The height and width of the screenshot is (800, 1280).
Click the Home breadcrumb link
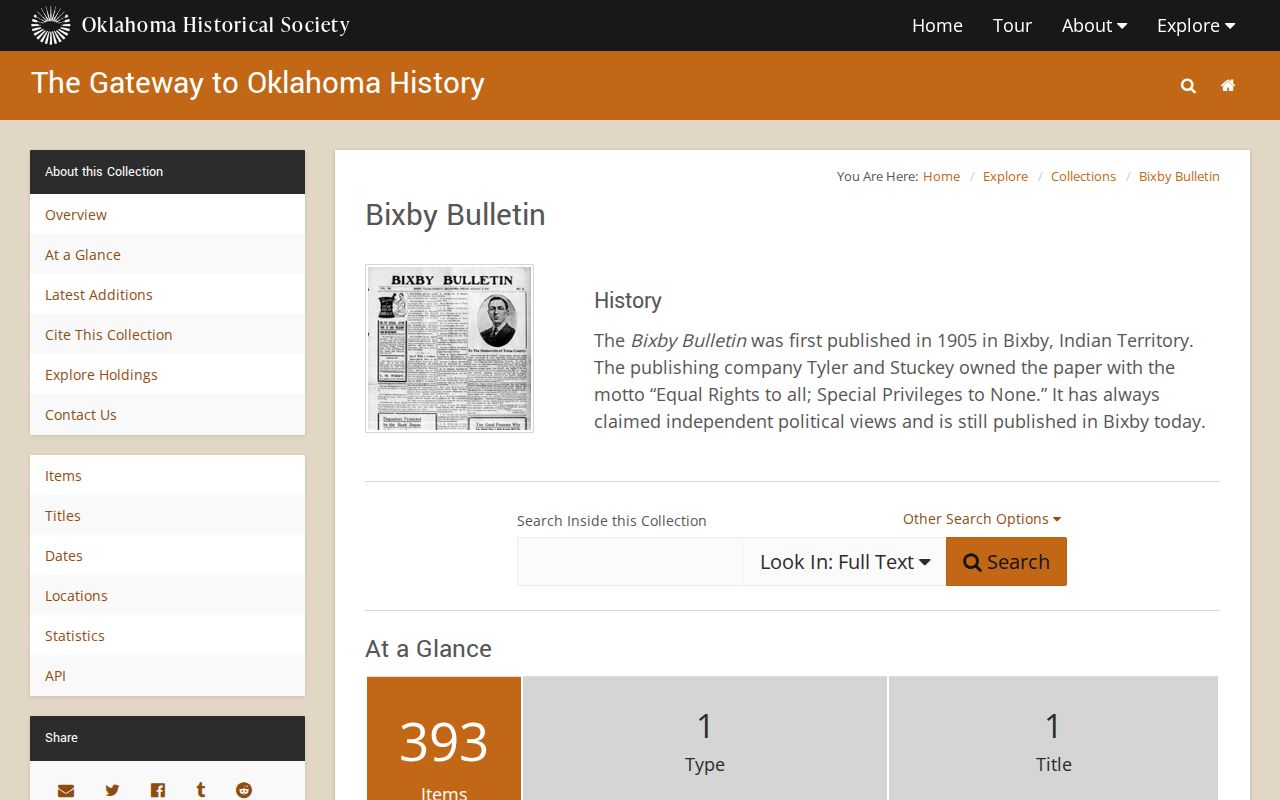[x=941, y=176]
